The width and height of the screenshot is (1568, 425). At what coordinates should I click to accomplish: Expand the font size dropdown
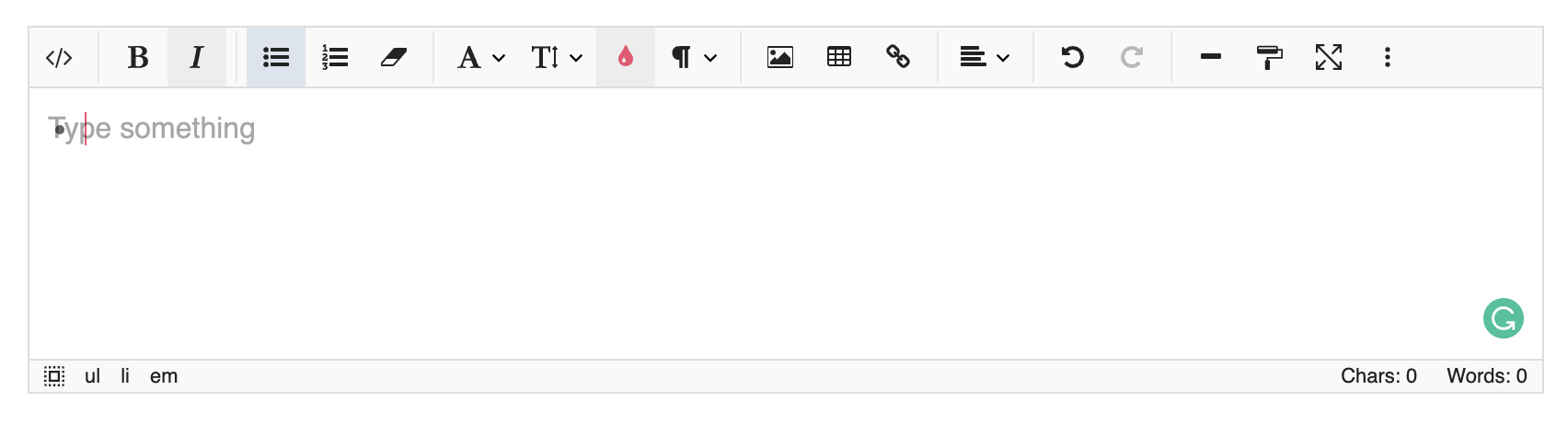point(558,57)
